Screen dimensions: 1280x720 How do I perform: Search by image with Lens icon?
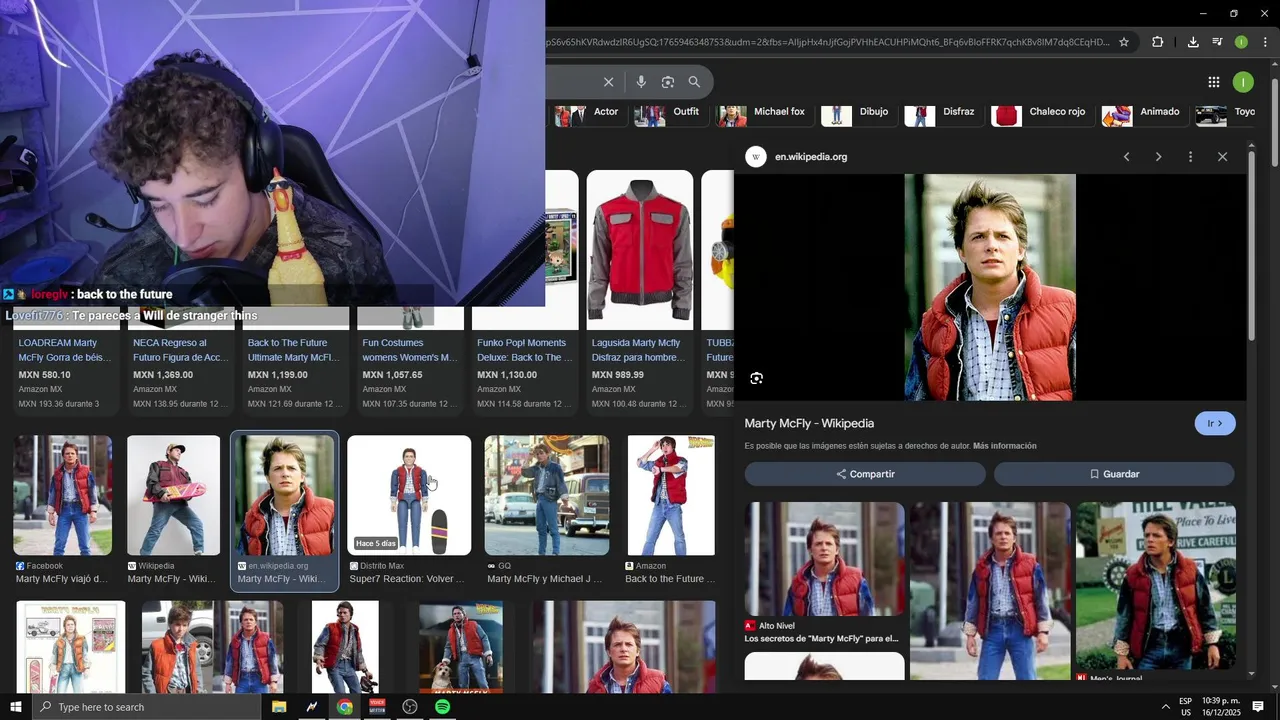pyautogui.click(x=668, y=82)
